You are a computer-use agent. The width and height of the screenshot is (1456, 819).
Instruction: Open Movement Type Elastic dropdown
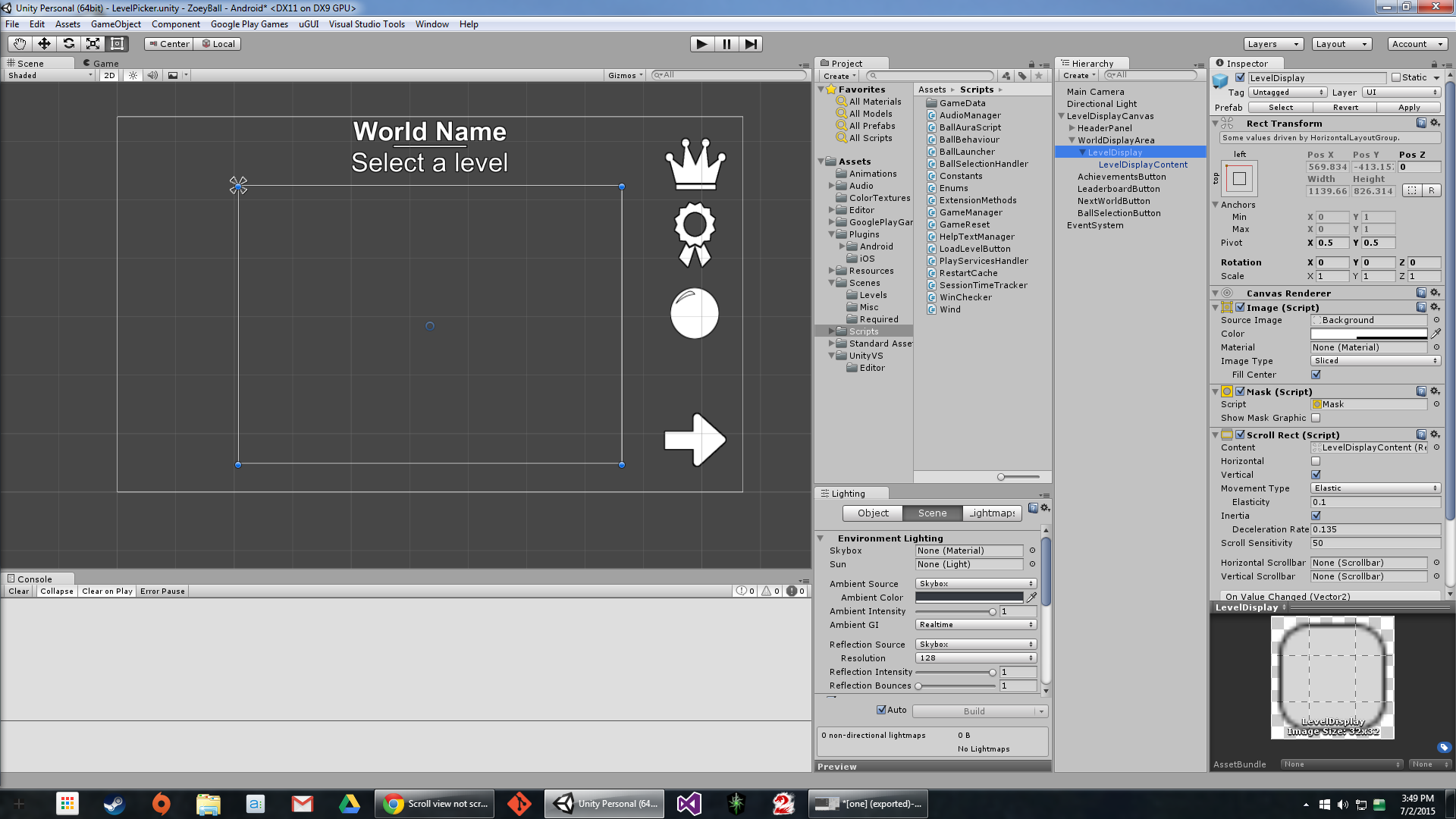point(1376,488)
